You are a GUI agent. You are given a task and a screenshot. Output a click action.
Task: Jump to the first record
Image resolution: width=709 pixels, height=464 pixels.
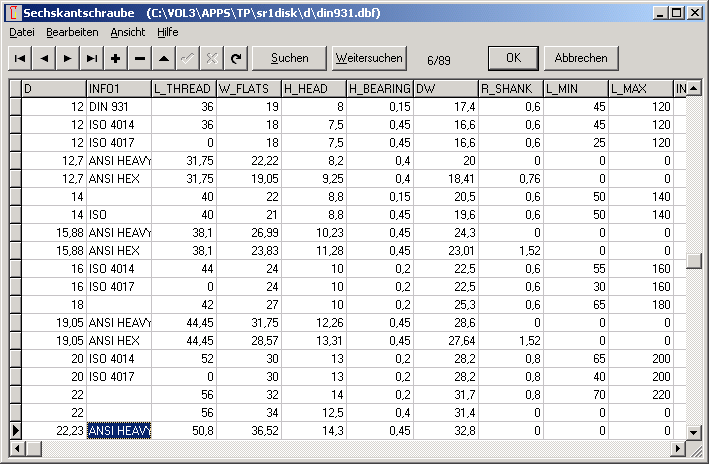[21, 58]
